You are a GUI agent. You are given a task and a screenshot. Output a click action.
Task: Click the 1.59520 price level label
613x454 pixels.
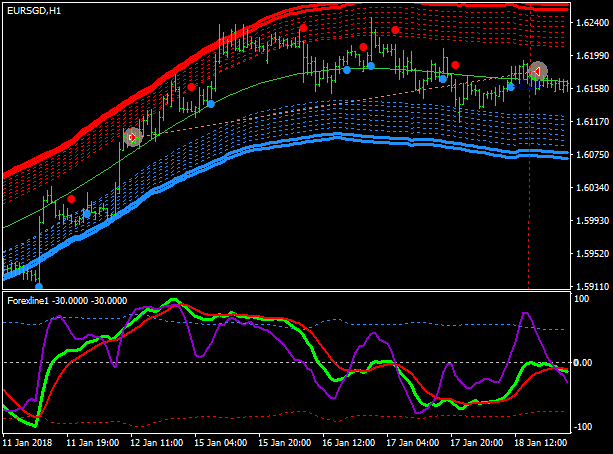pos(593,254)
